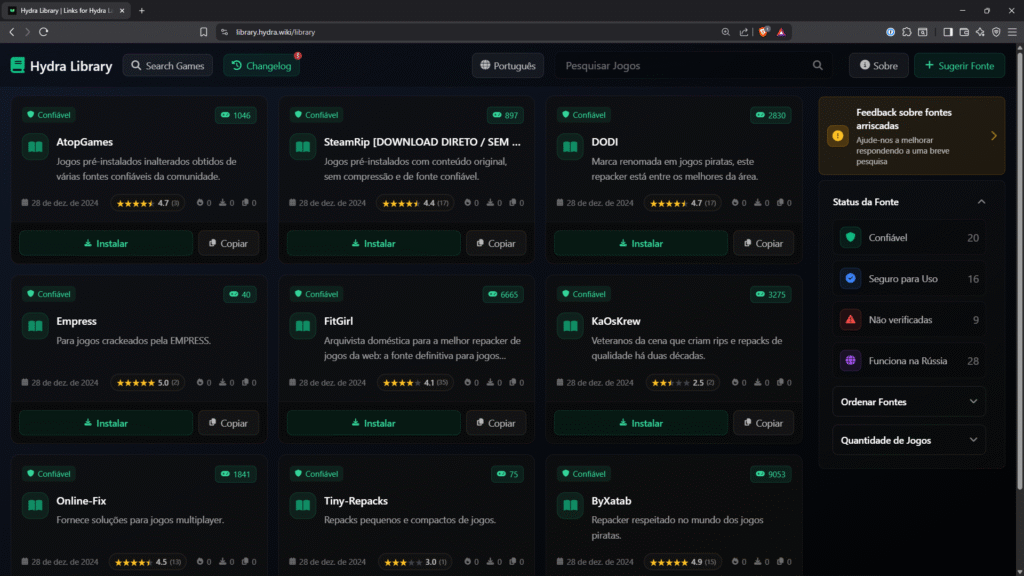
Task: Expand the Ordenar Fontes section
Action: click(909, 402)
